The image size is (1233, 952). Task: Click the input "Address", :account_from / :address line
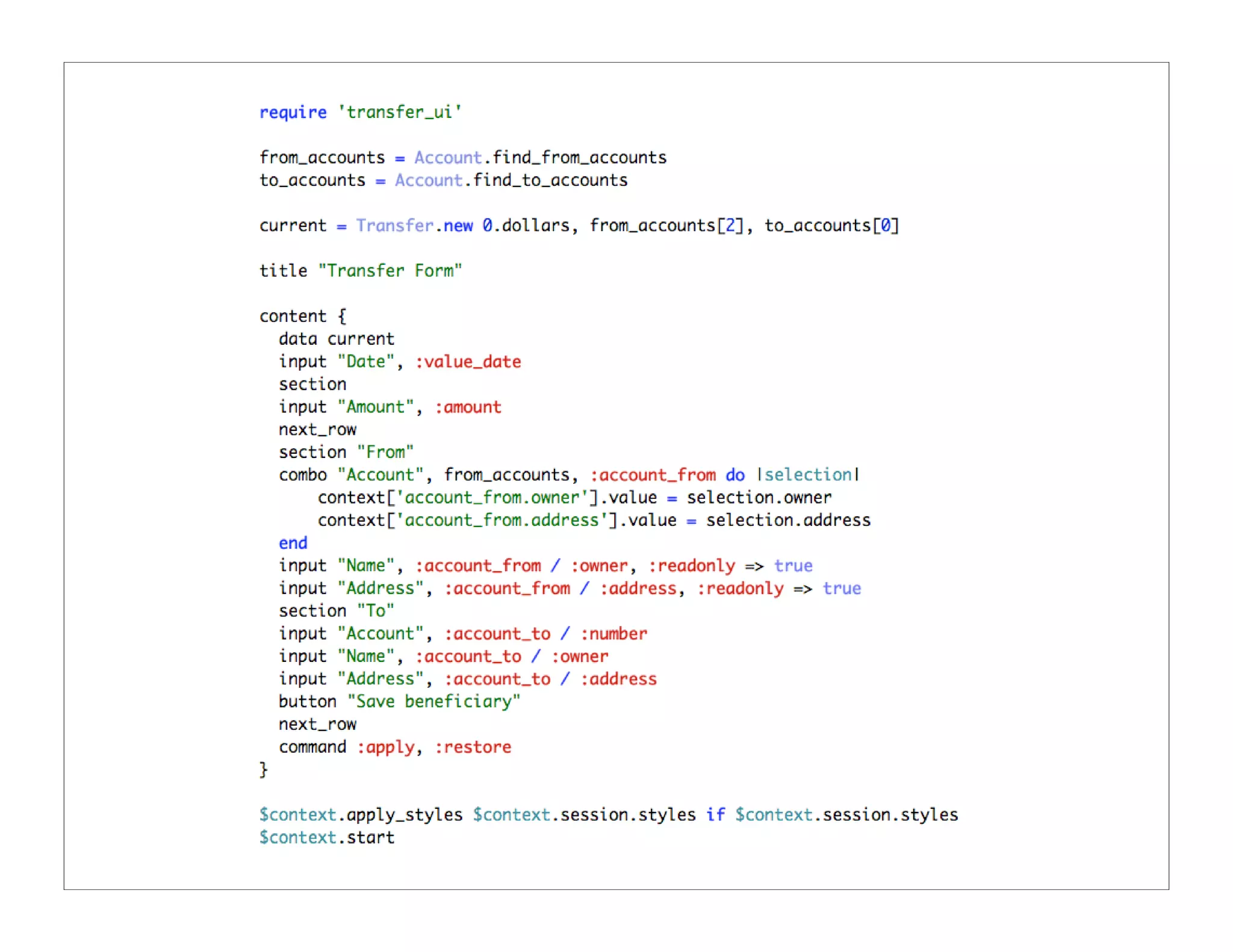[570, 589]
